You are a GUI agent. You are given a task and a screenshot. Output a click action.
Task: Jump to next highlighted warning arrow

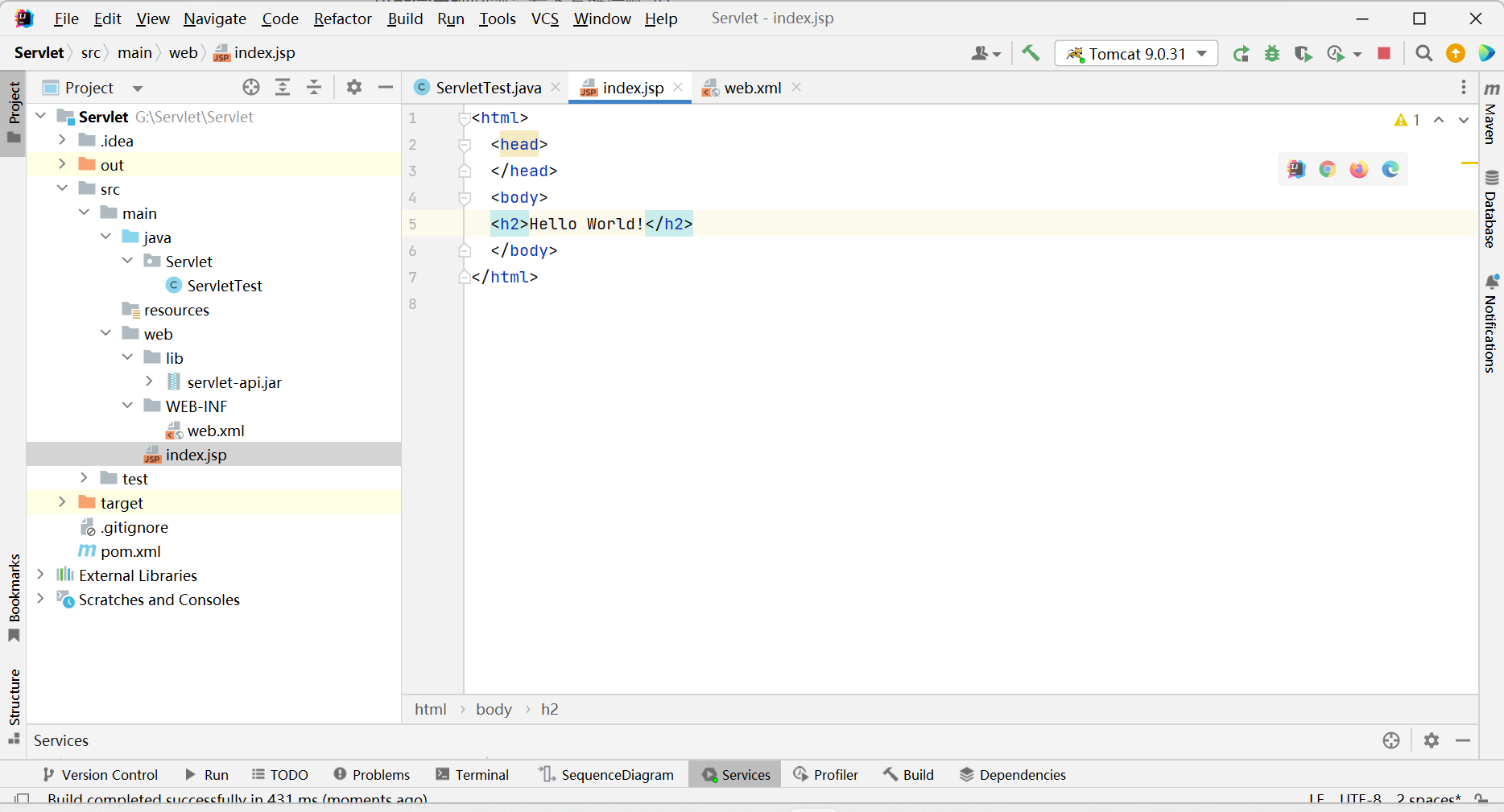(1464, 120)
